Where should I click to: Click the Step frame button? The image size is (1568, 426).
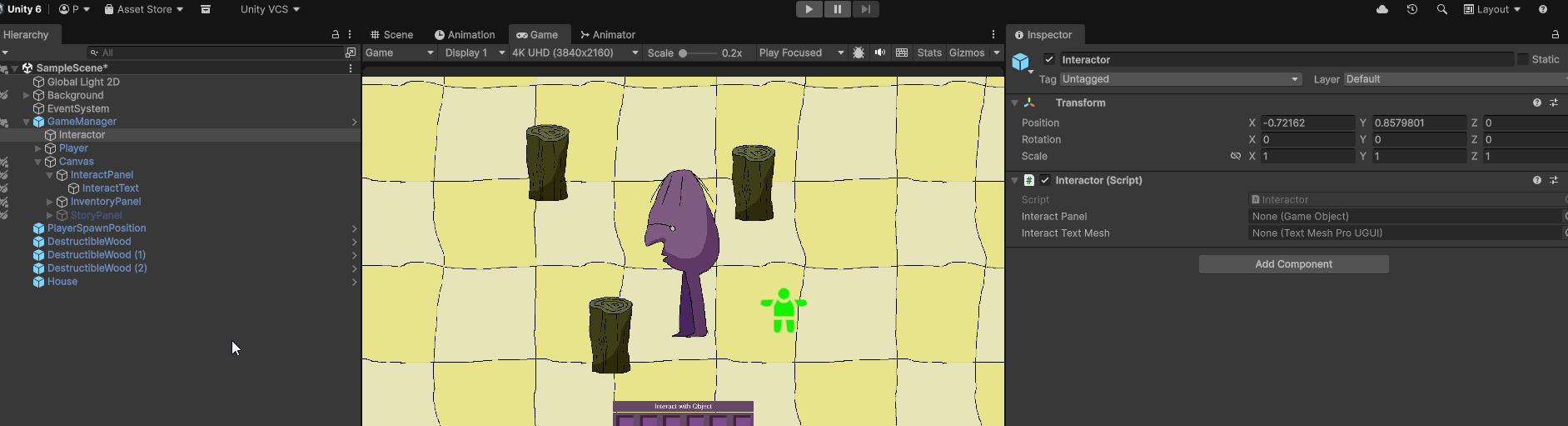[865, 9]
